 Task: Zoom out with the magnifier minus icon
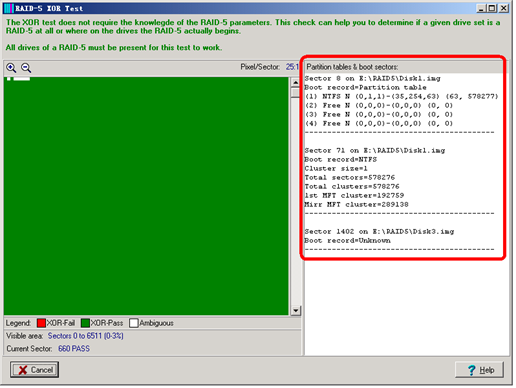coord(26,68)
